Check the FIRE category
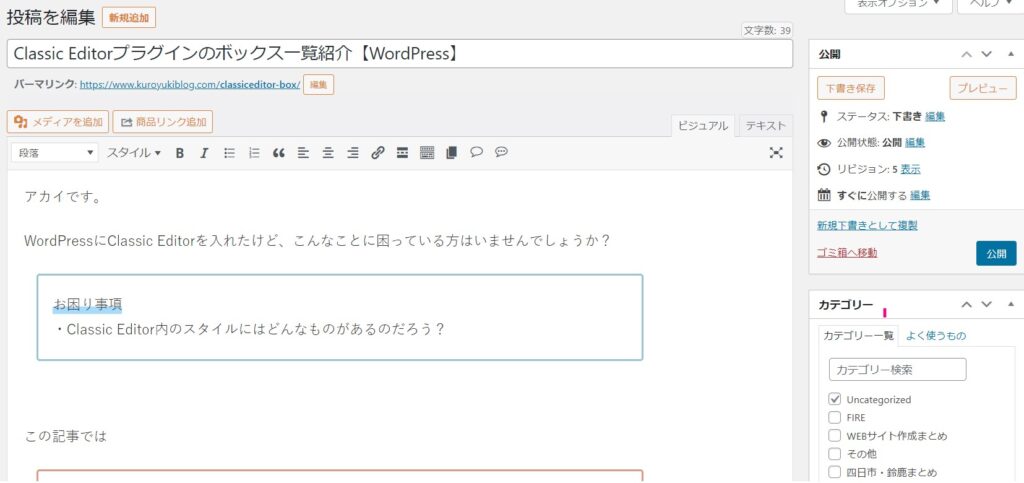The image size is (1024, 483). pos(835,418)
